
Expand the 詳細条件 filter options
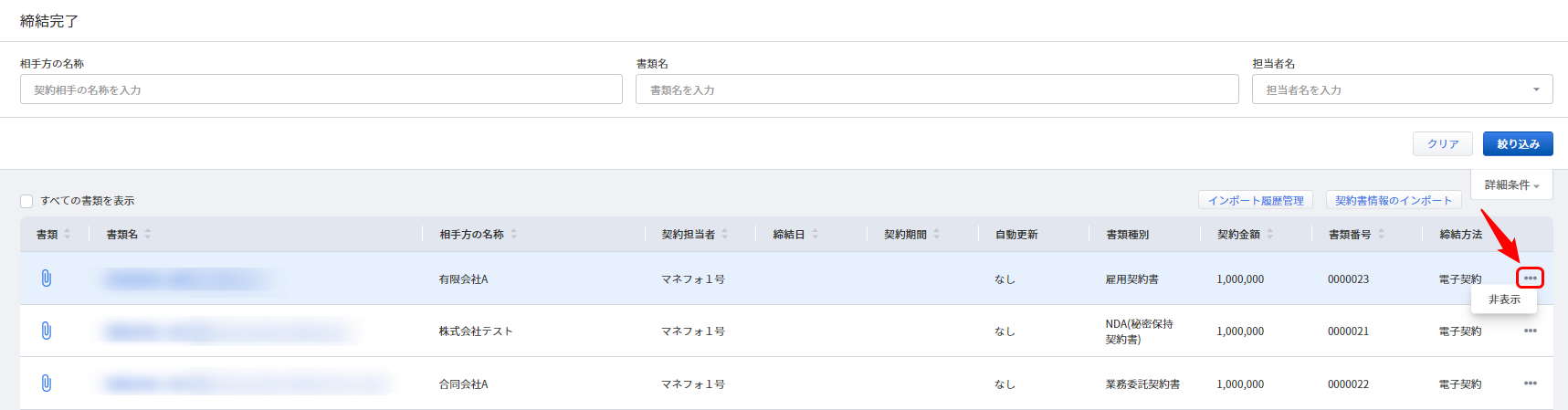(x=1511, y=184)
